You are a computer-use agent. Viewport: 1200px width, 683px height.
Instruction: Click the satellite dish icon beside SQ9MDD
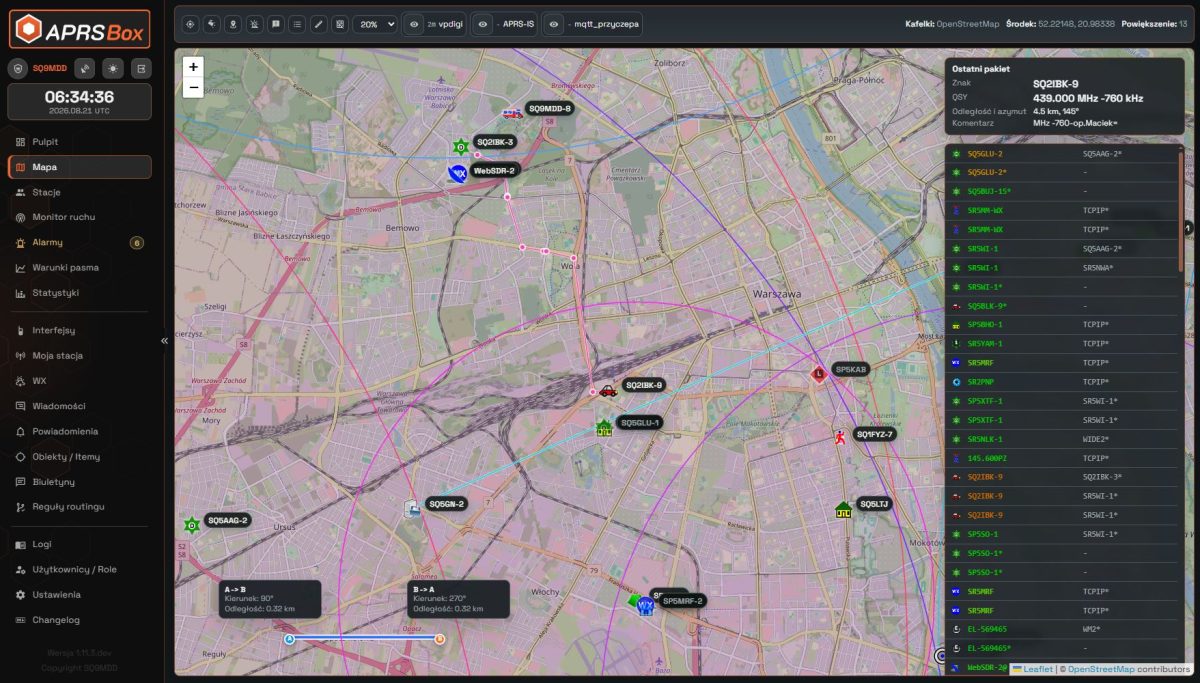86,68
